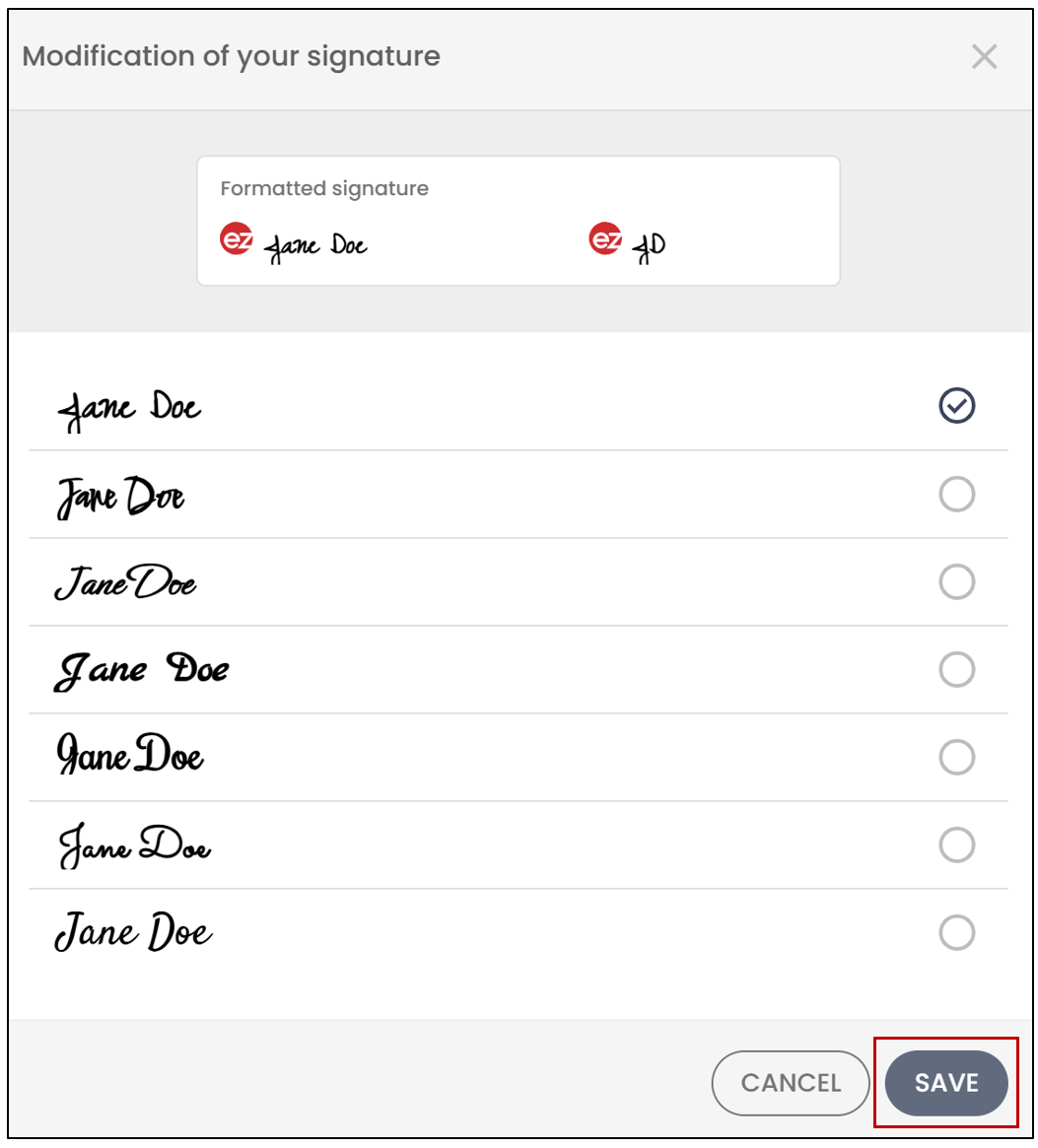Click the heavy script Jane Doe in fifth row
Image resolution: width=1038 pixels, height=1148 pixels.
click(x=130, y=754)
